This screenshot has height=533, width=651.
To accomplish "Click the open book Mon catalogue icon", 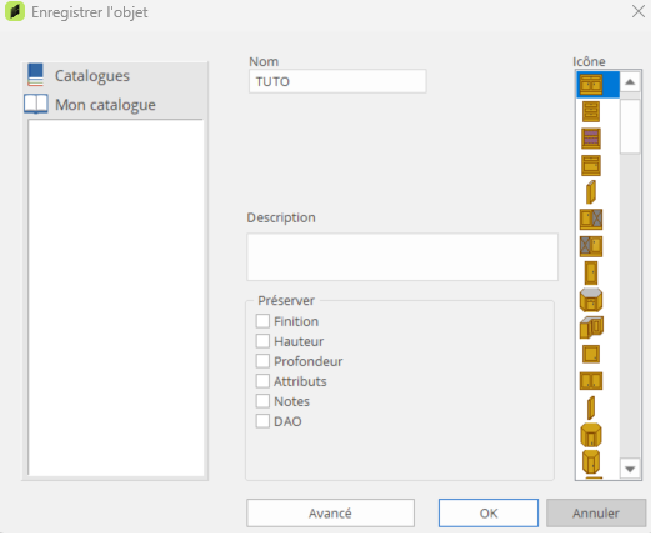I will click(36, 104).
